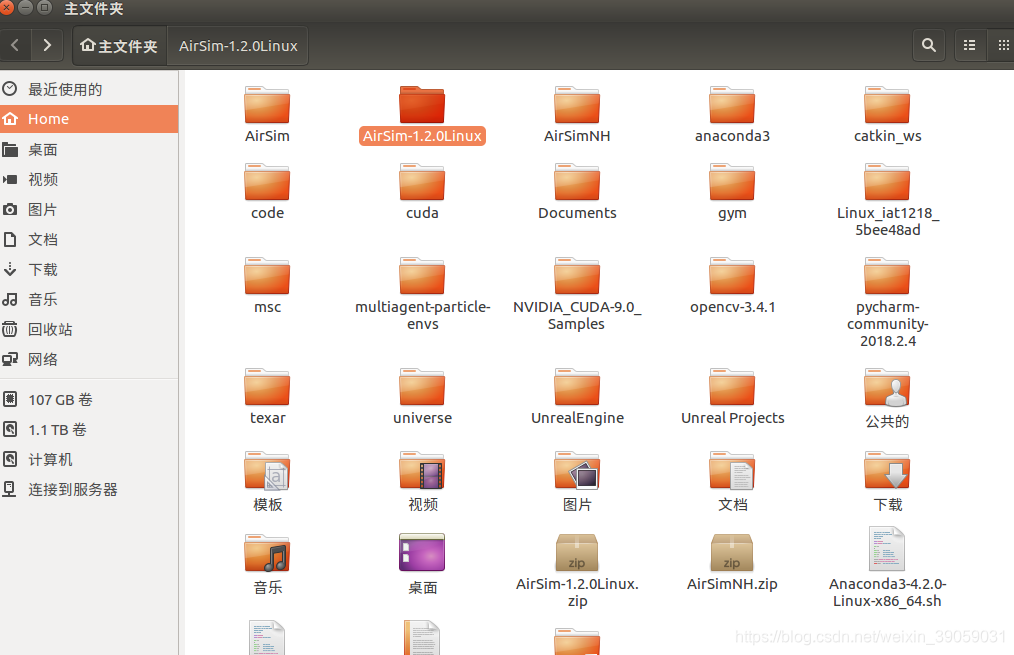Select the universe folder icon

tap(422, 387)
